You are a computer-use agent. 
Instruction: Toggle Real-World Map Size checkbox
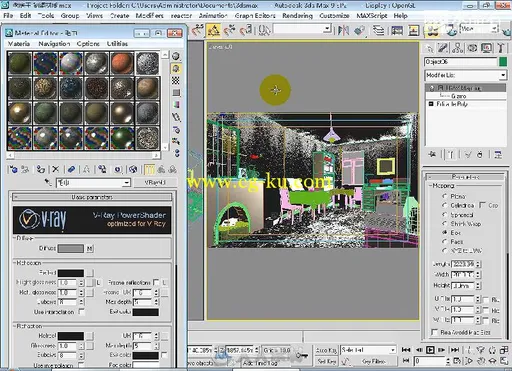(434, 332)
